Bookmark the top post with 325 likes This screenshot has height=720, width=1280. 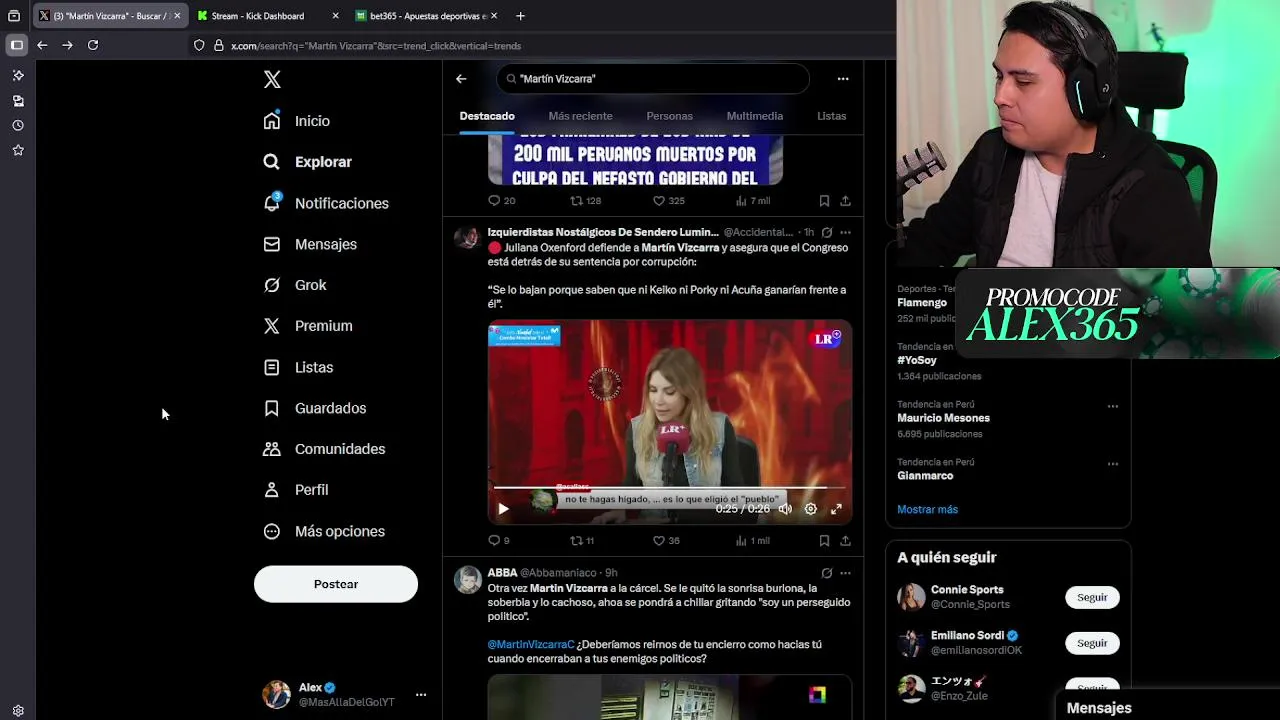824,201
